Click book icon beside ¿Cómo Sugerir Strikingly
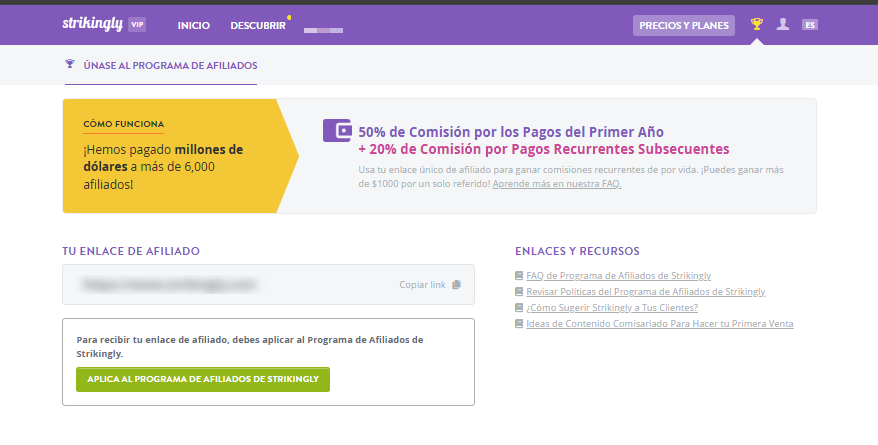The width and height of the screenshot is (878, 445). tap(519, 307)
